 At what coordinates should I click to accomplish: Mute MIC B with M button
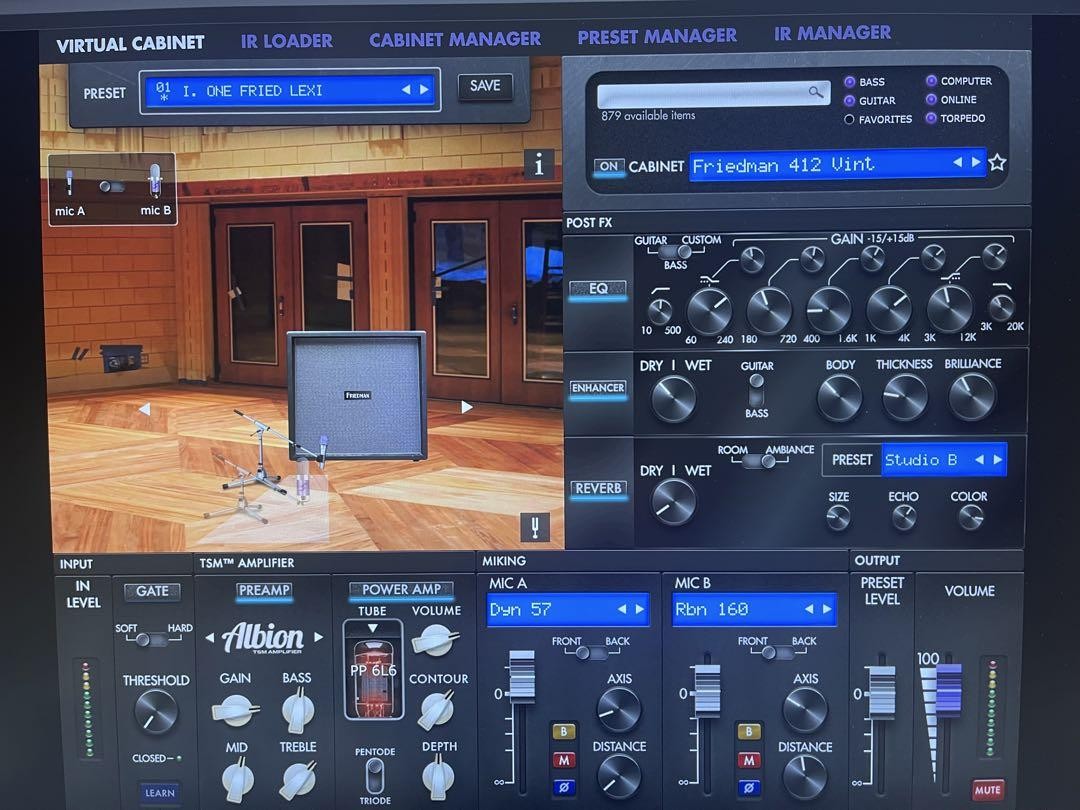[749, 760]
